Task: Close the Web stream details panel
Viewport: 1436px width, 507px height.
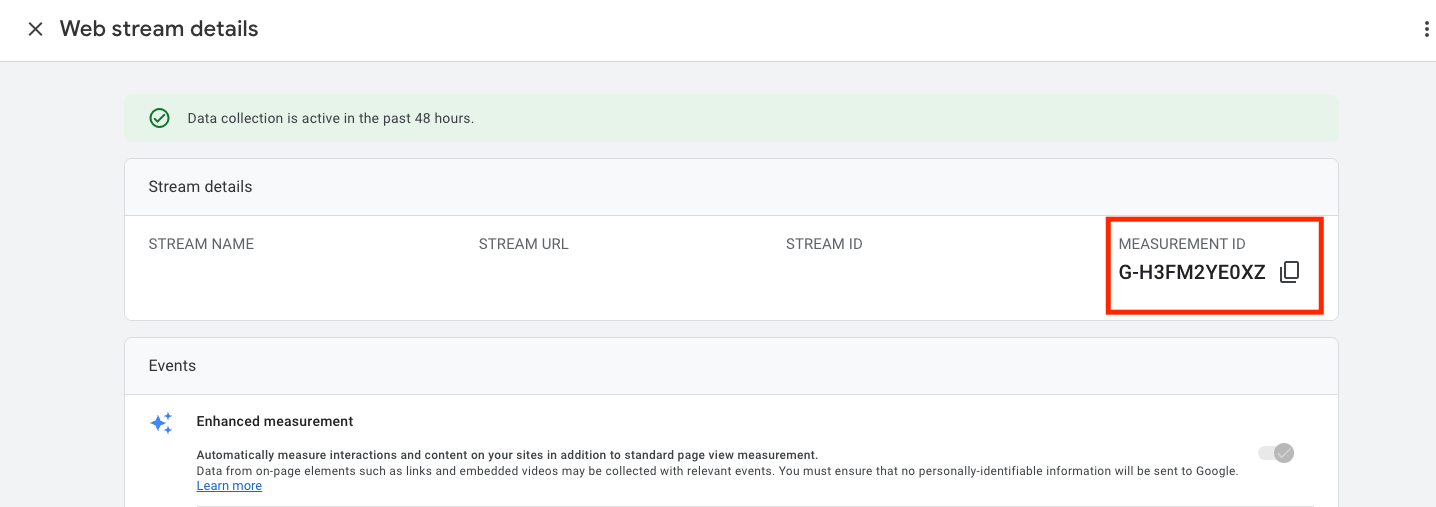Action: [35, 30]
